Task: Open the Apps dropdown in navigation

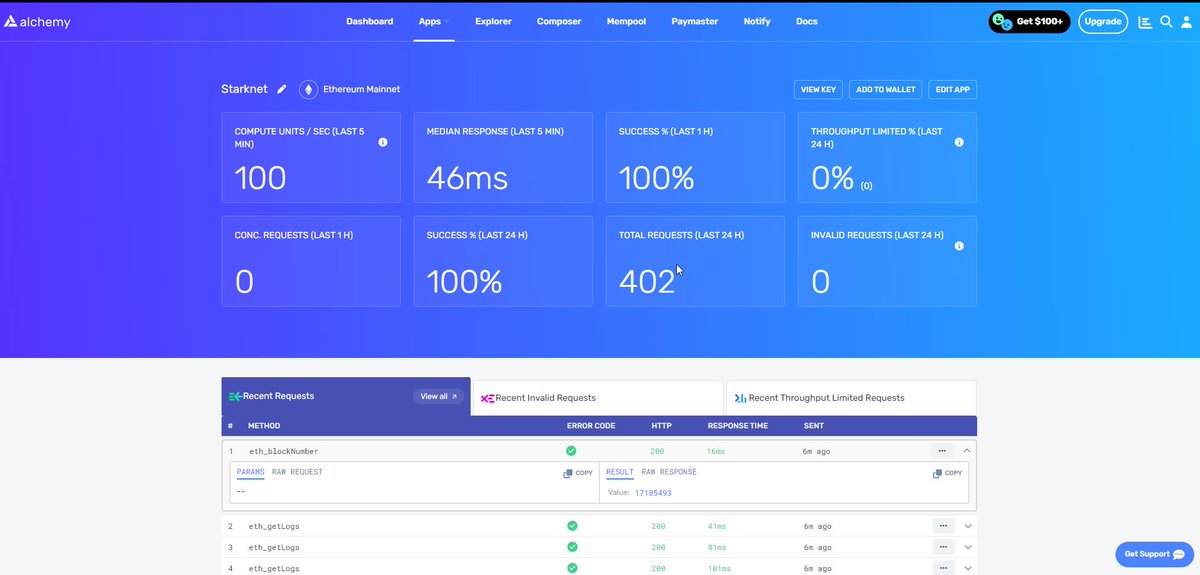Action: coord(434,21)
